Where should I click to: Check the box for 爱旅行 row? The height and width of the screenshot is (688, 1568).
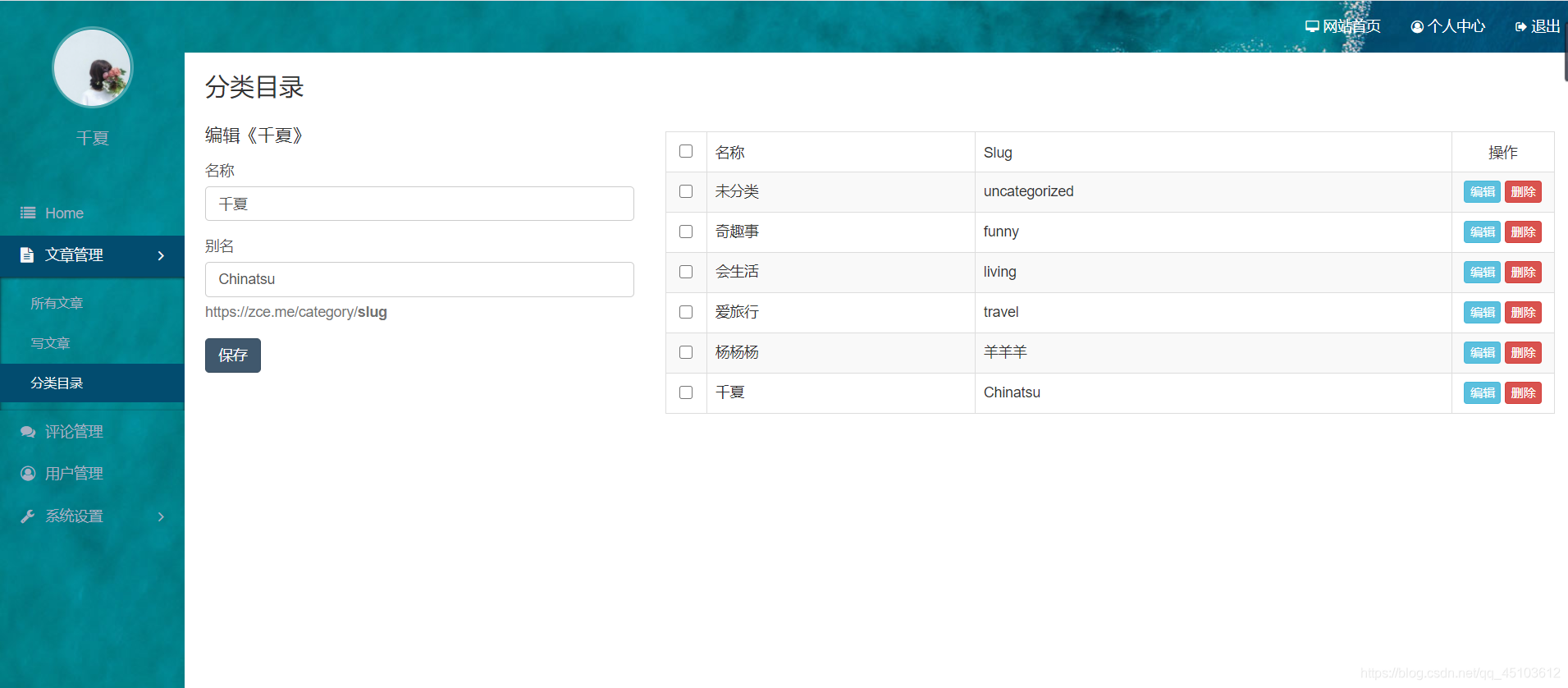pos(686,312)
